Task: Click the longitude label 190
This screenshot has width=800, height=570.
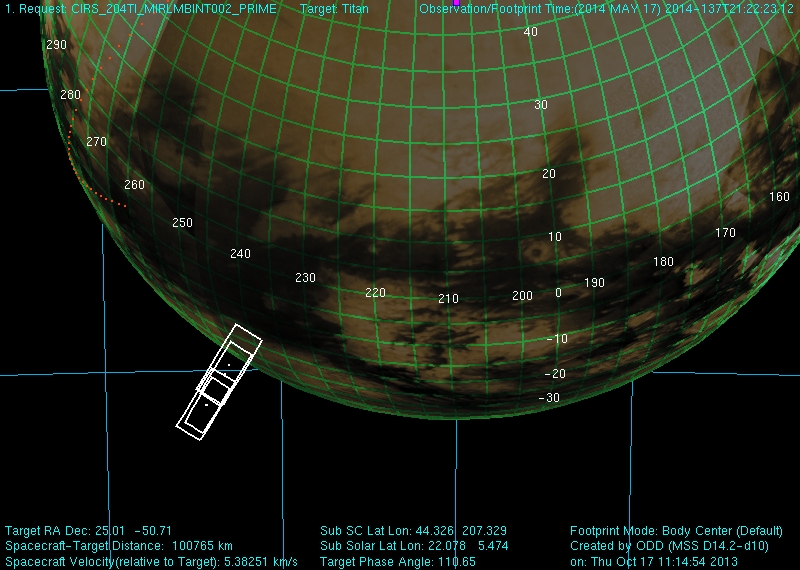Action: [594, 283]
